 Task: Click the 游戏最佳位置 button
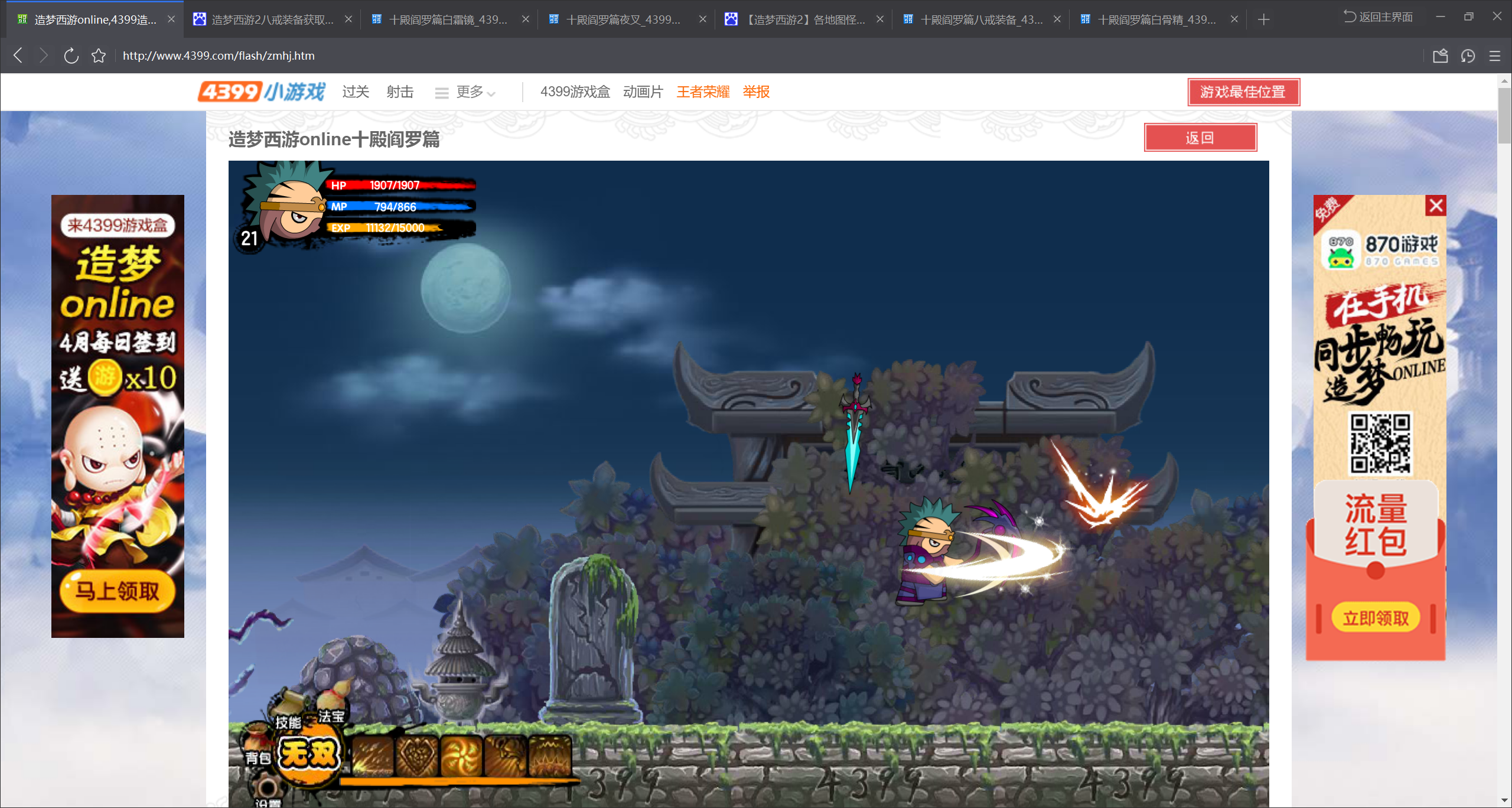coord(1243,92)
